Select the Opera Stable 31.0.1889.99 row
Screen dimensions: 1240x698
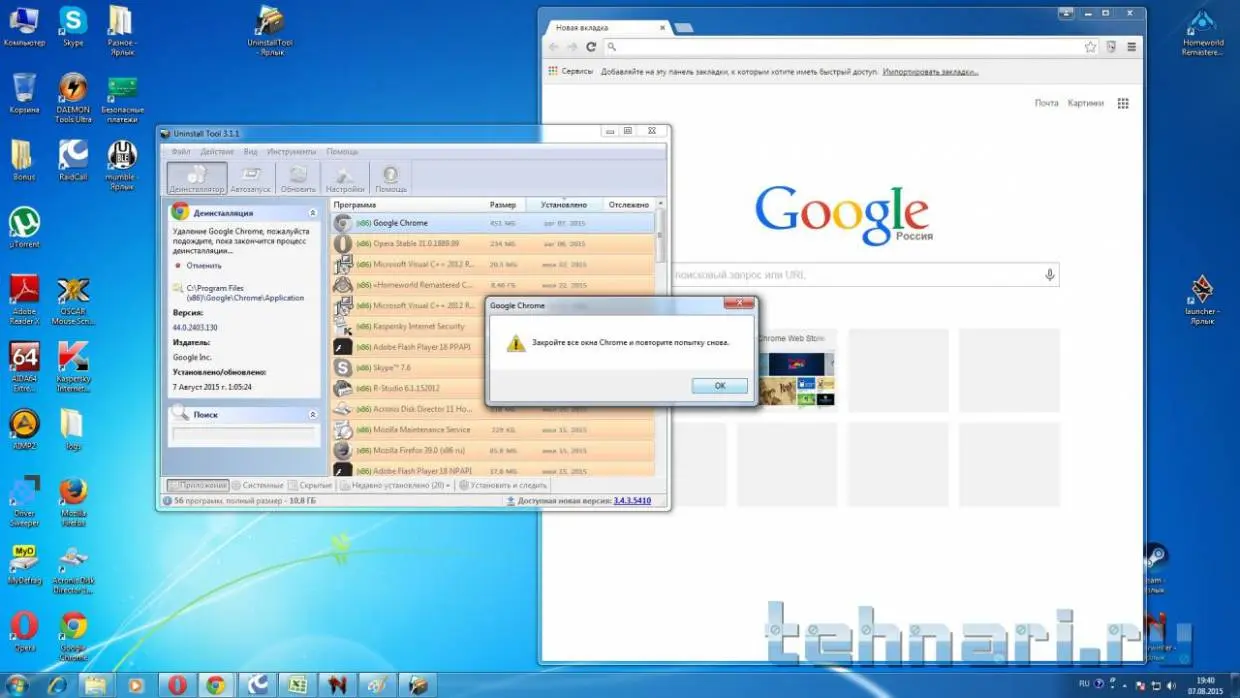(493, 243)
